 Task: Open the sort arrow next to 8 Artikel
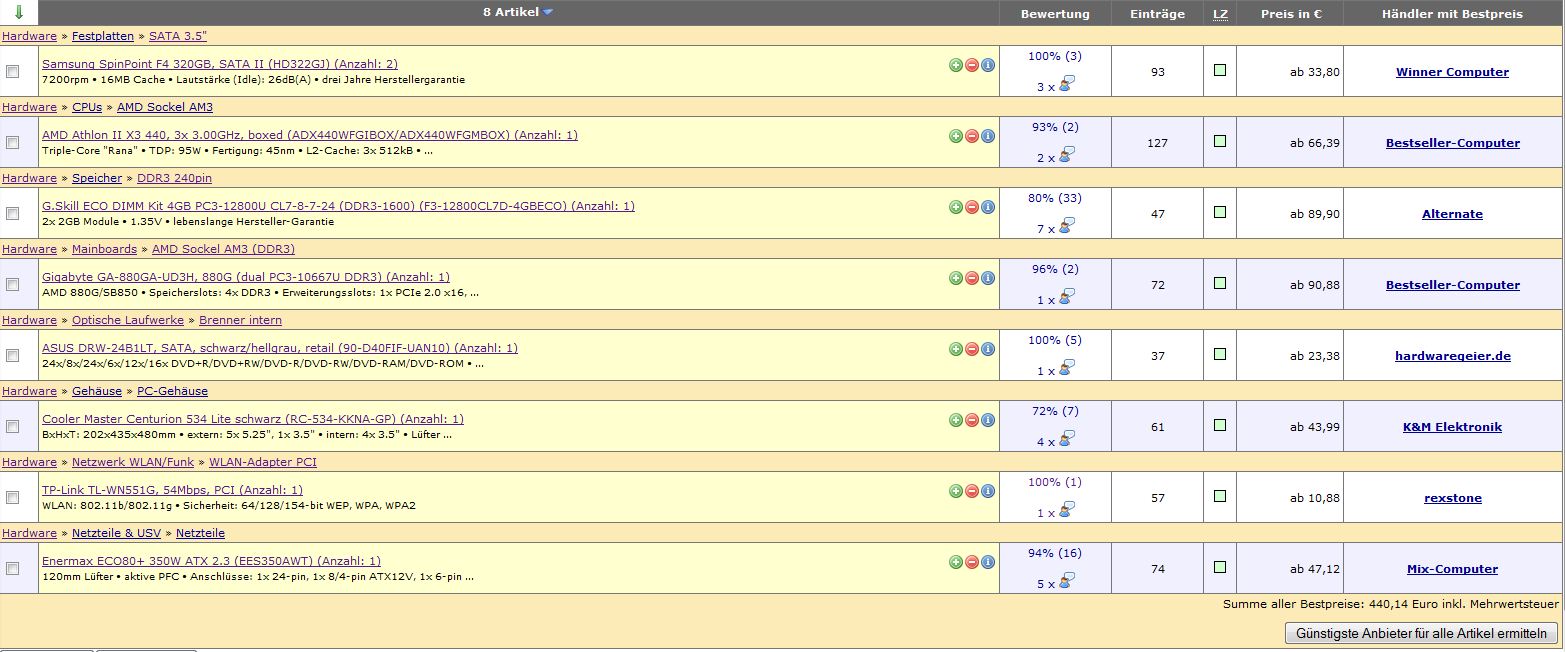pos(547,12)
